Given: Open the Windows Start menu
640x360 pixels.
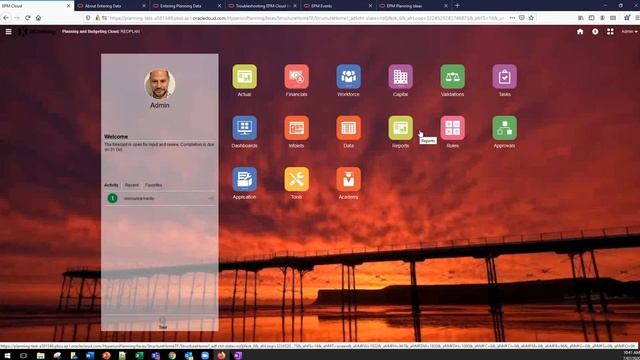Looking at the screenshot, I should click(7, 356).
